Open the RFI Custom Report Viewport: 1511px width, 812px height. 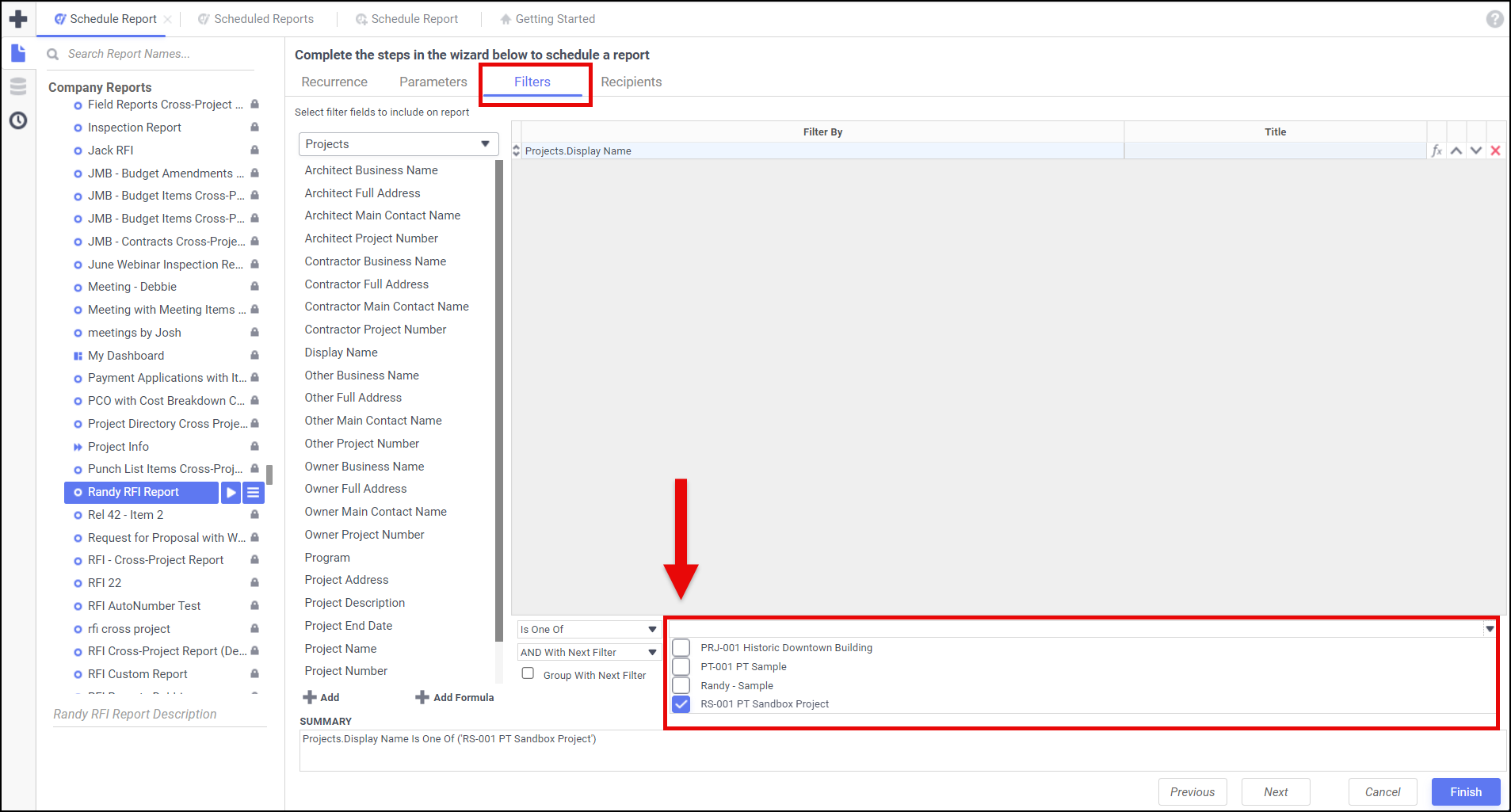[138, 673]
